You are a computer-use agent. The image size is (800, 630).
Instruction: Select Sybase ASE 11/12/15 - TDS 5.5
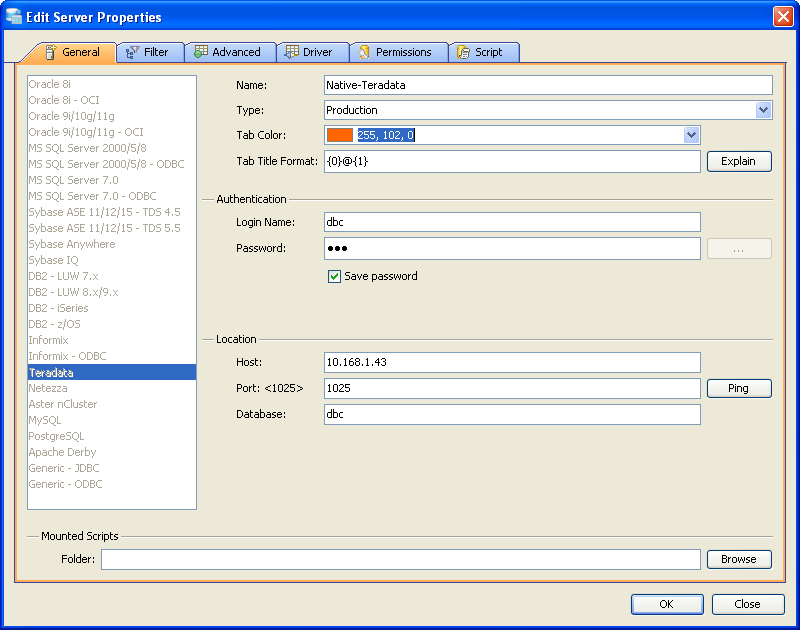click(x=112, y=228)
